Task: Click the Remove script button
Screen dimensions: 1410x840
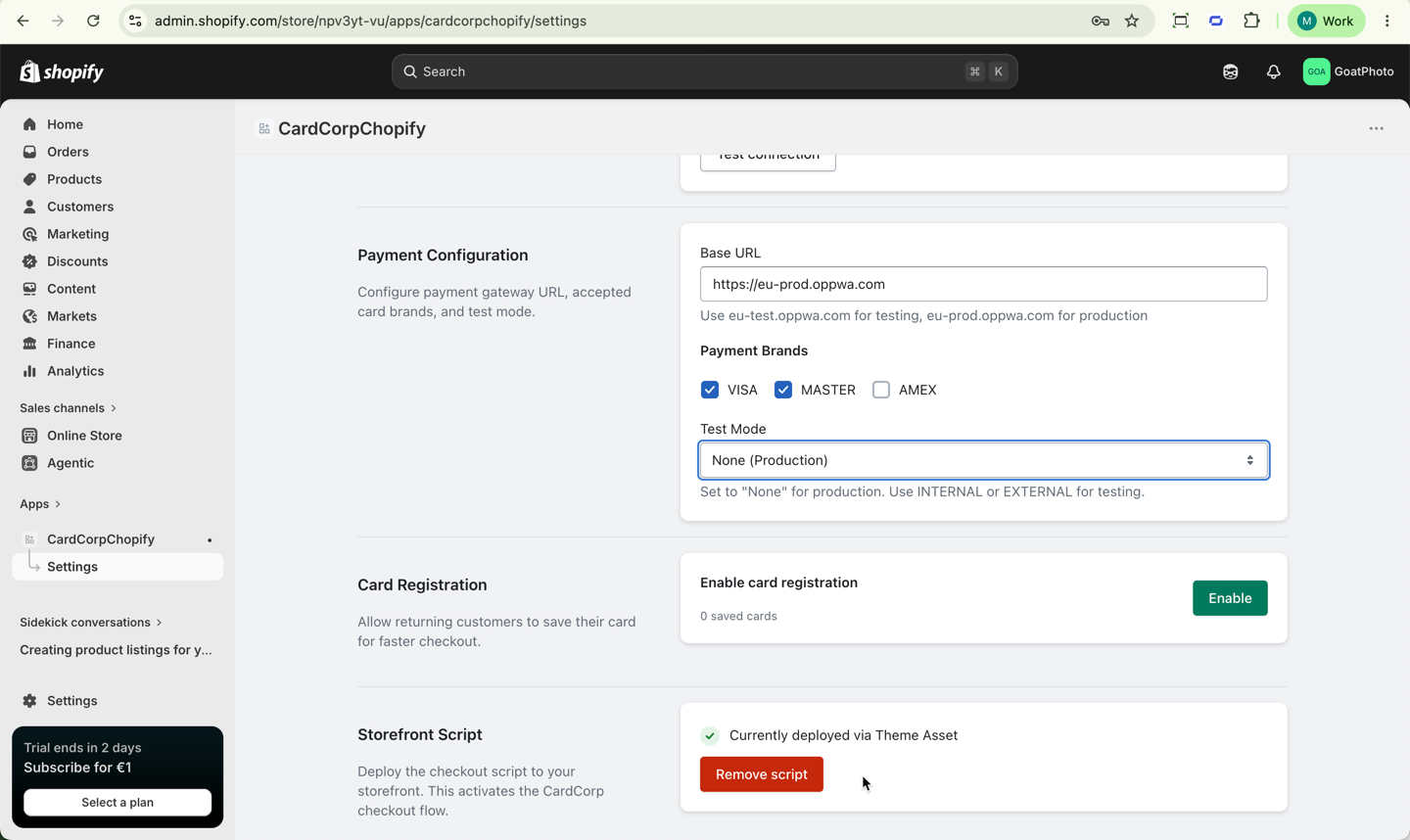Action: tap(762, 774)
